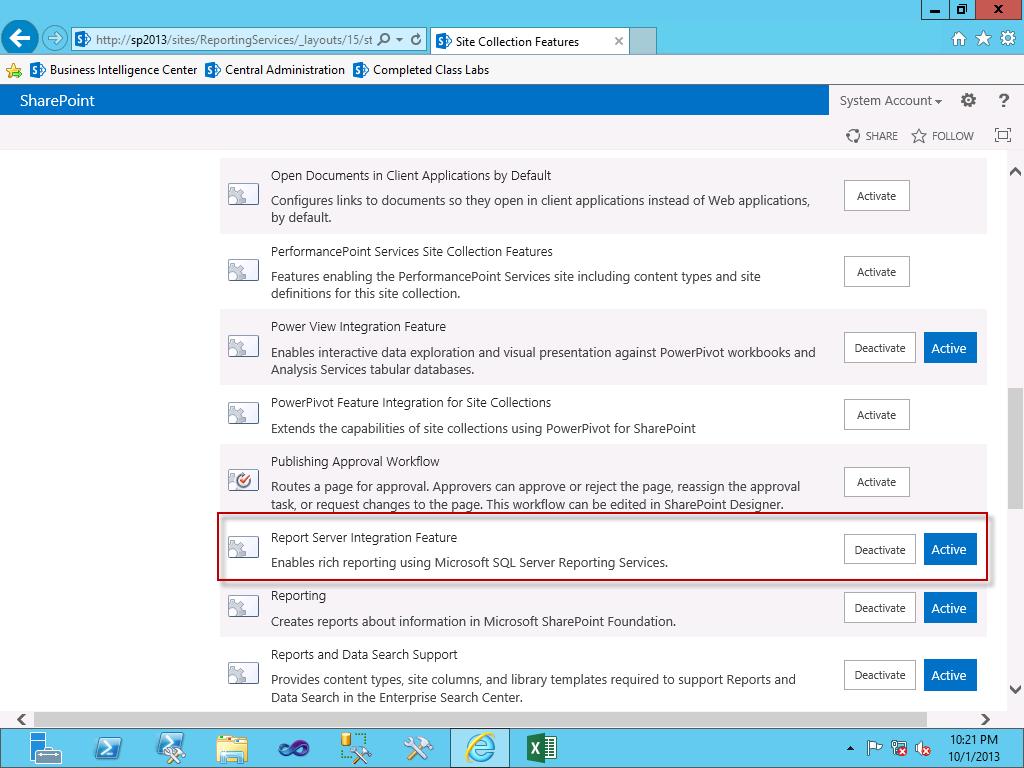Screen dimensions: 1024x768
Task: Click horizontal scrollbar right arrow
Action: tap(985, 719)
